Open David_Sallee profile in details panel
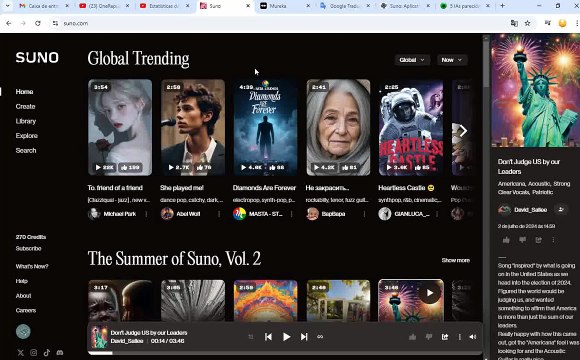This screenshot has height=360, width=580. point(530,210)
